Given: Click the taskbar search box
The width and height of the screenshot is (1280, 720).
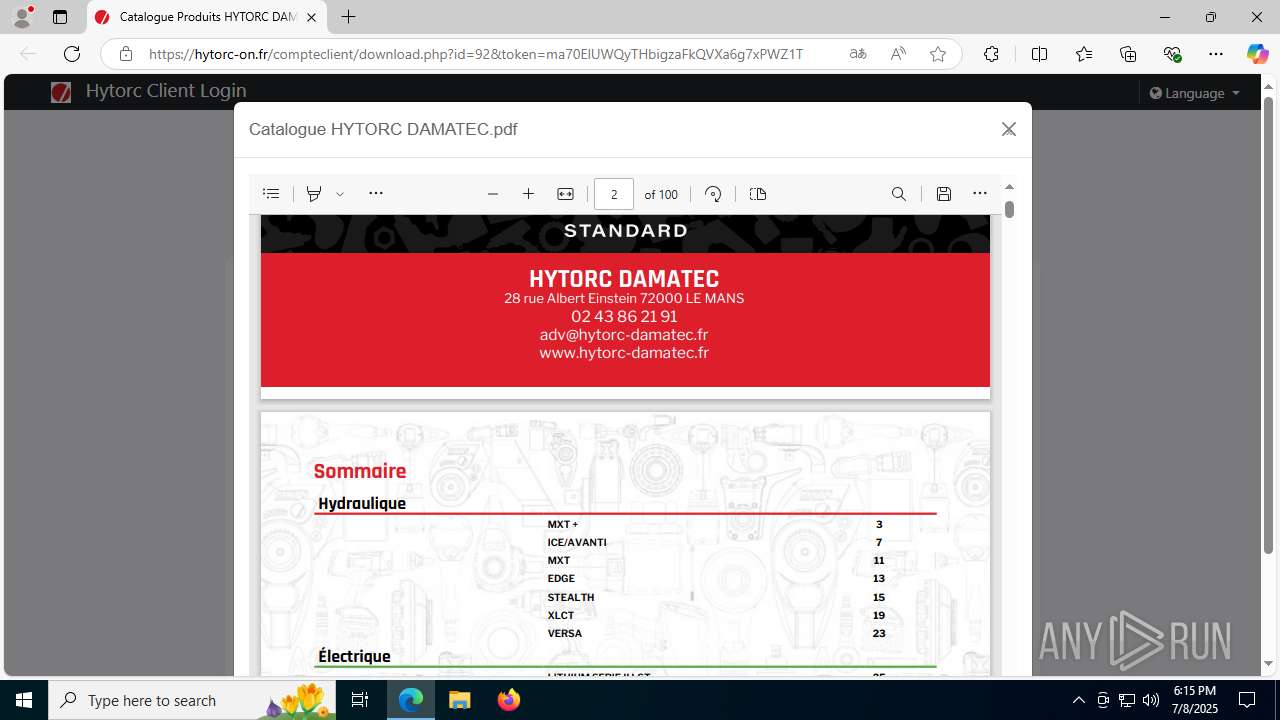Looking at the screenshot, I should click(192, 700).
